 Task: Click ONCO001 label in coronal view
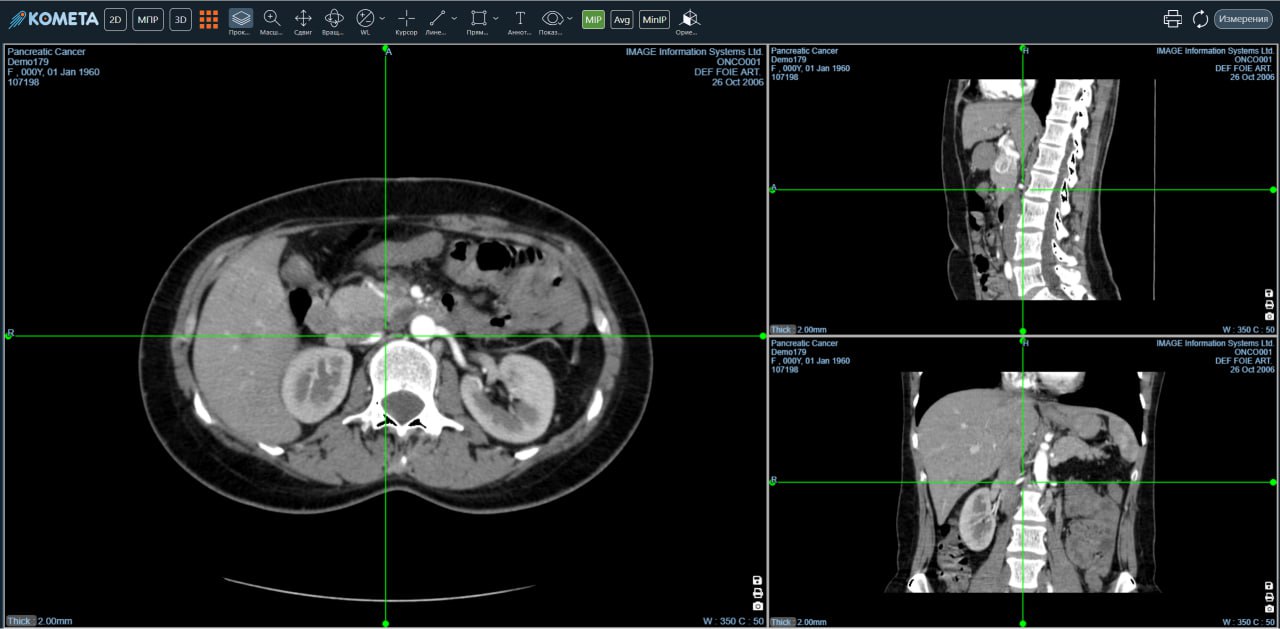[x=1255, y=353]
